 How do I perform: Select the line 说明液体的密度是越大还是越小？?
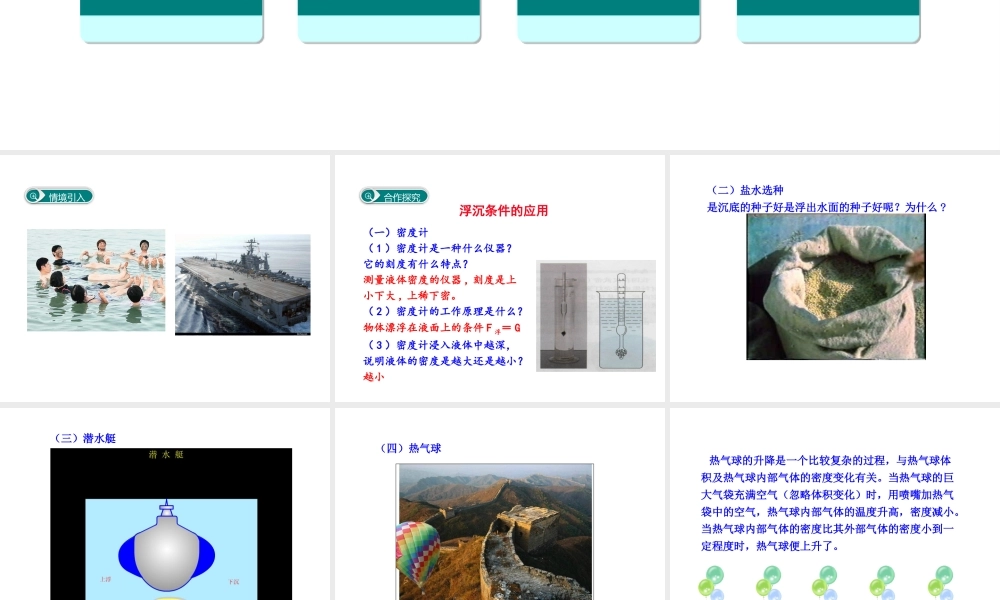point(444,361)
